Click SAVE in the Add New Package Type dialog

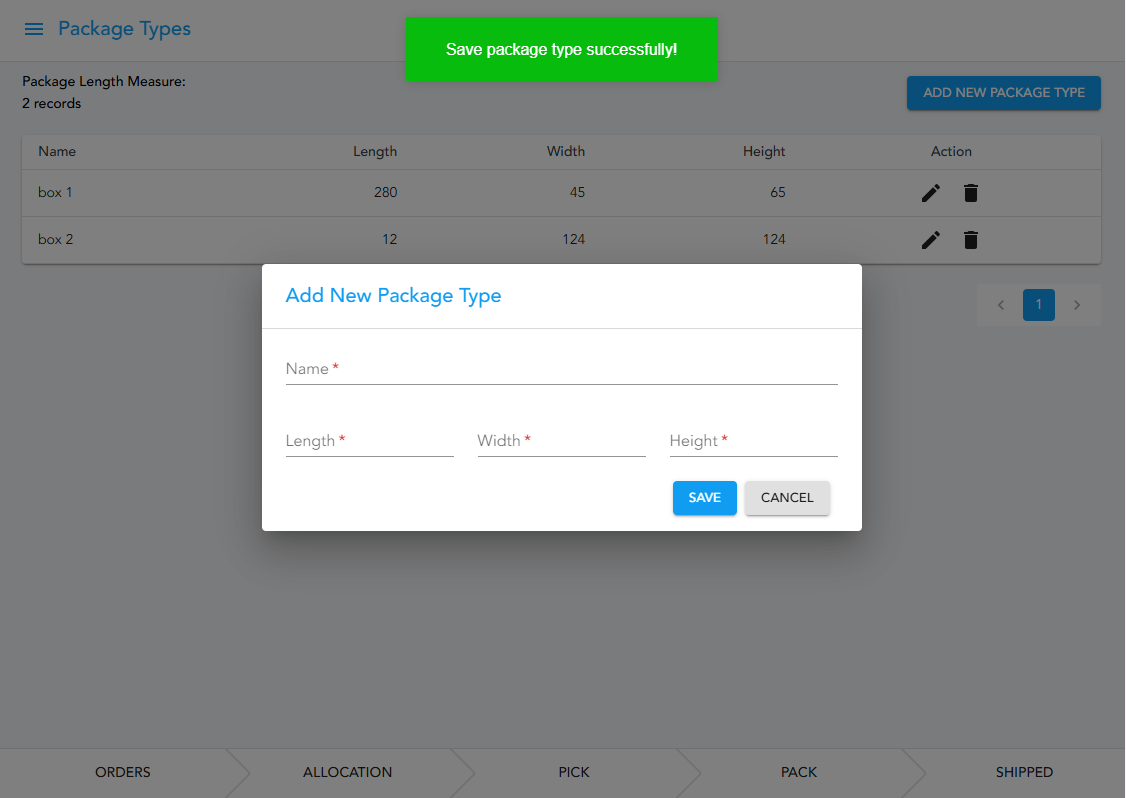(x=704, y=497)
